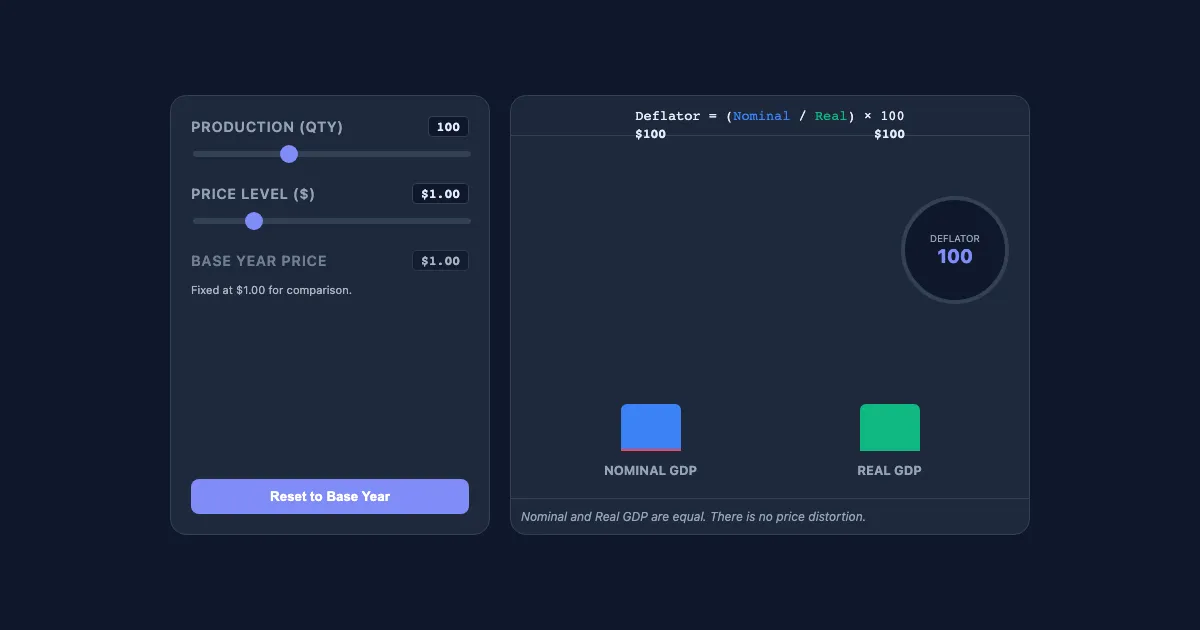
Task: Click 'Fixed at $1.00 for comparison.' note
Action: tap(272, 290)
